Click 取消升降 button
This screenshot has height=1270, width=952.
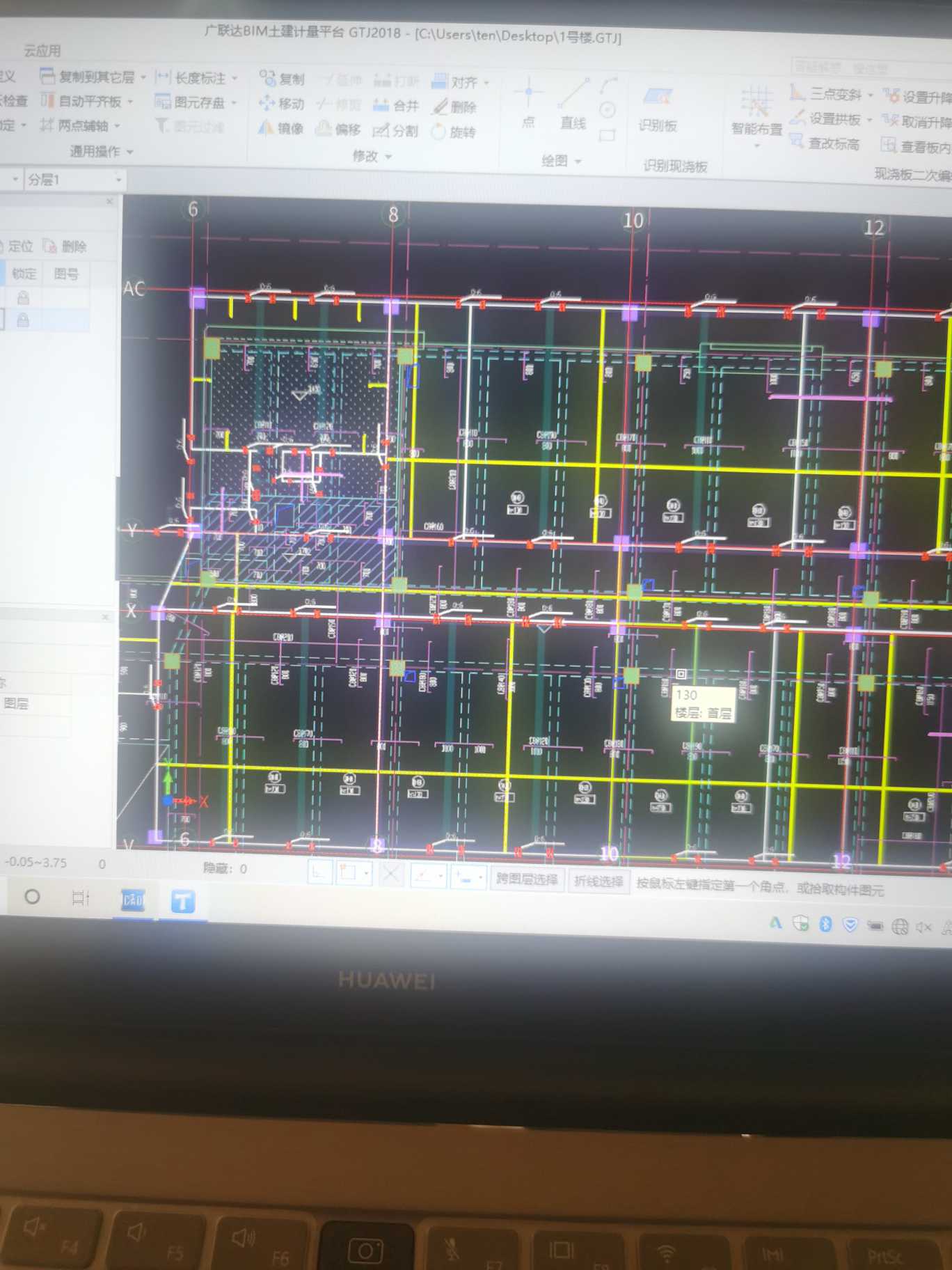pyautogui.click(x=917, y=122)
